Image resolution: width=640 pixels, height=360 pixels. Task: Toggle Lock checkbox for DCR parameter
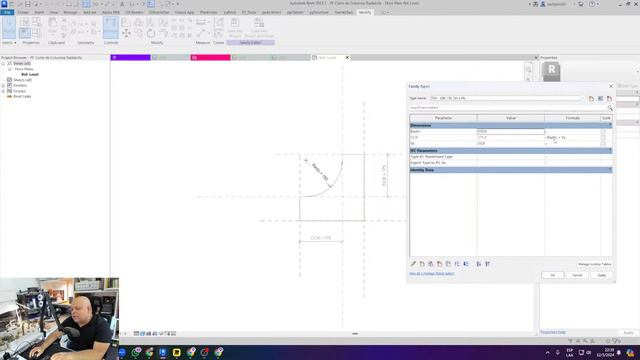pos(603,138)
